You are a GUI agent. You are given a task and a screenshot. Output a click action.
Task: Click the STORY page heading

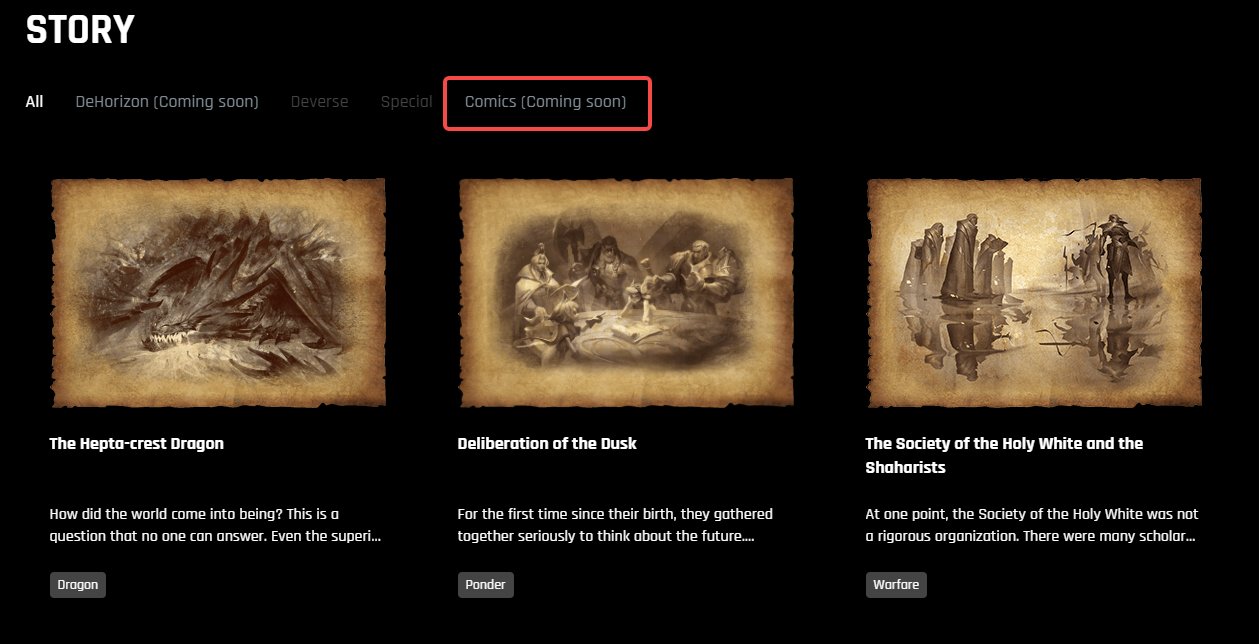(80, 30)
